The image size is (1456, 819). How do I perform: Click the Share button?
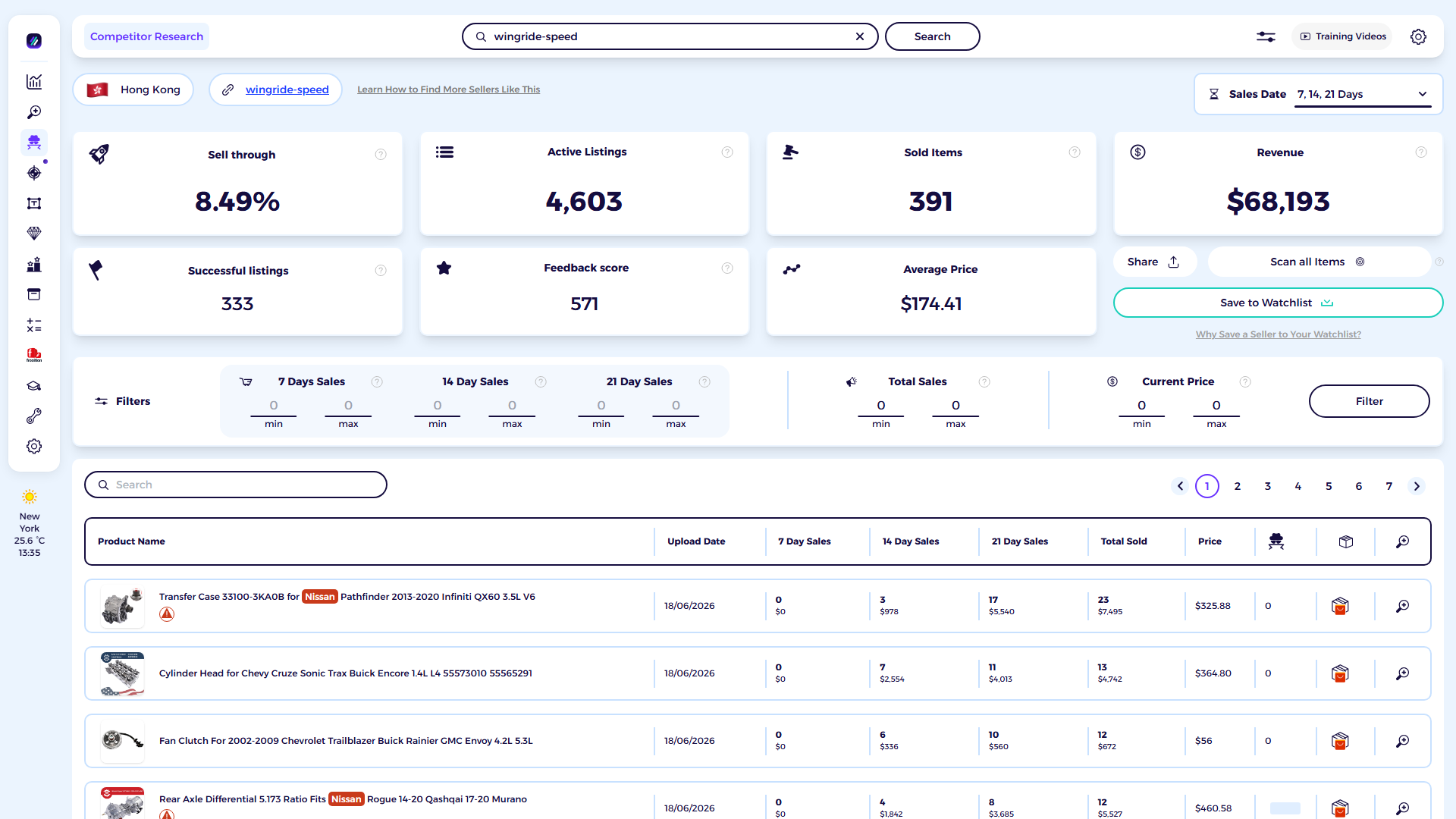(1153, 262)
